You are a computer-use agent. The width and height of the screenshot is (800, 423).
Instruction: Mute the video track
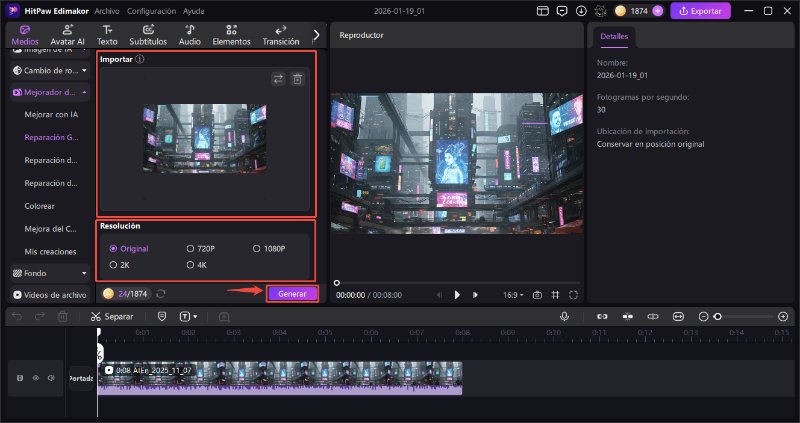[x=51, y=378]
